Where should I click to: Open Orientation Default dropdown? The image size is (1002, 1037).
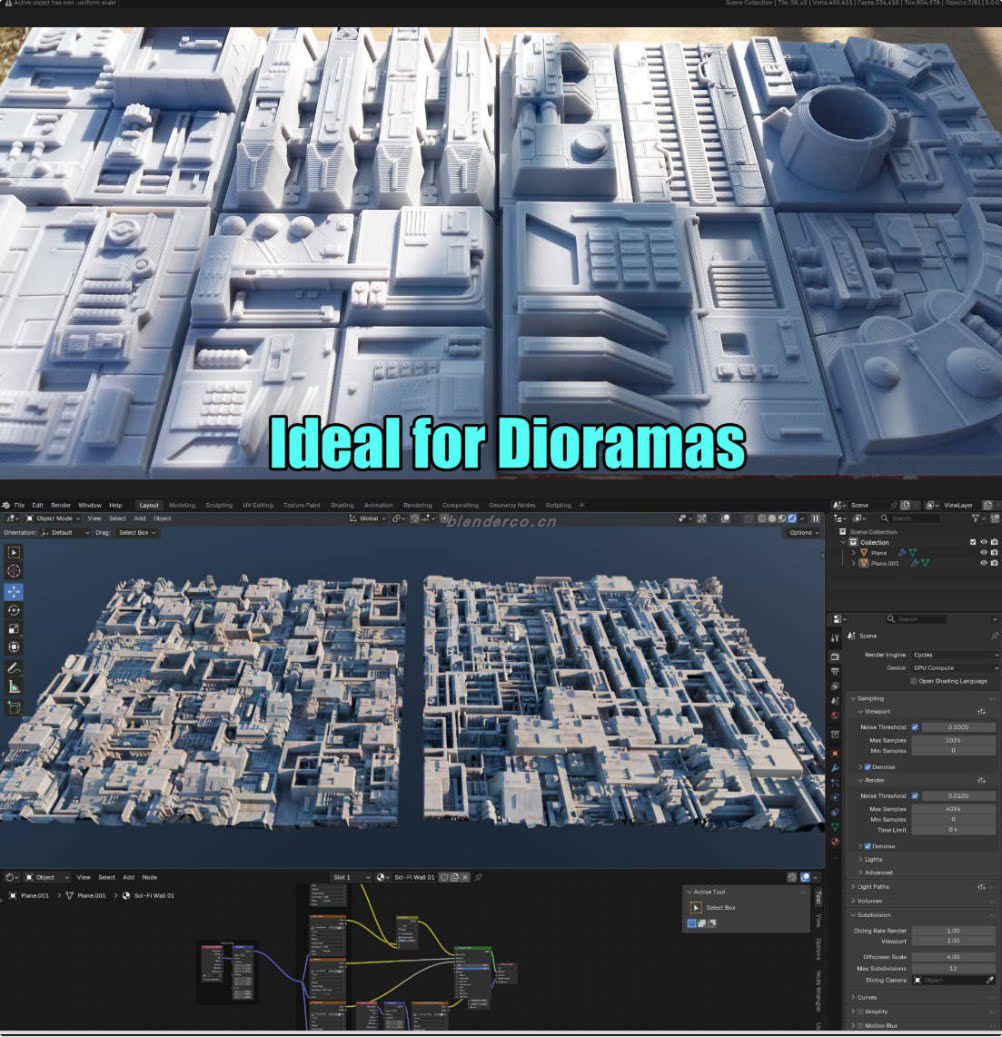tap(65, 532)
